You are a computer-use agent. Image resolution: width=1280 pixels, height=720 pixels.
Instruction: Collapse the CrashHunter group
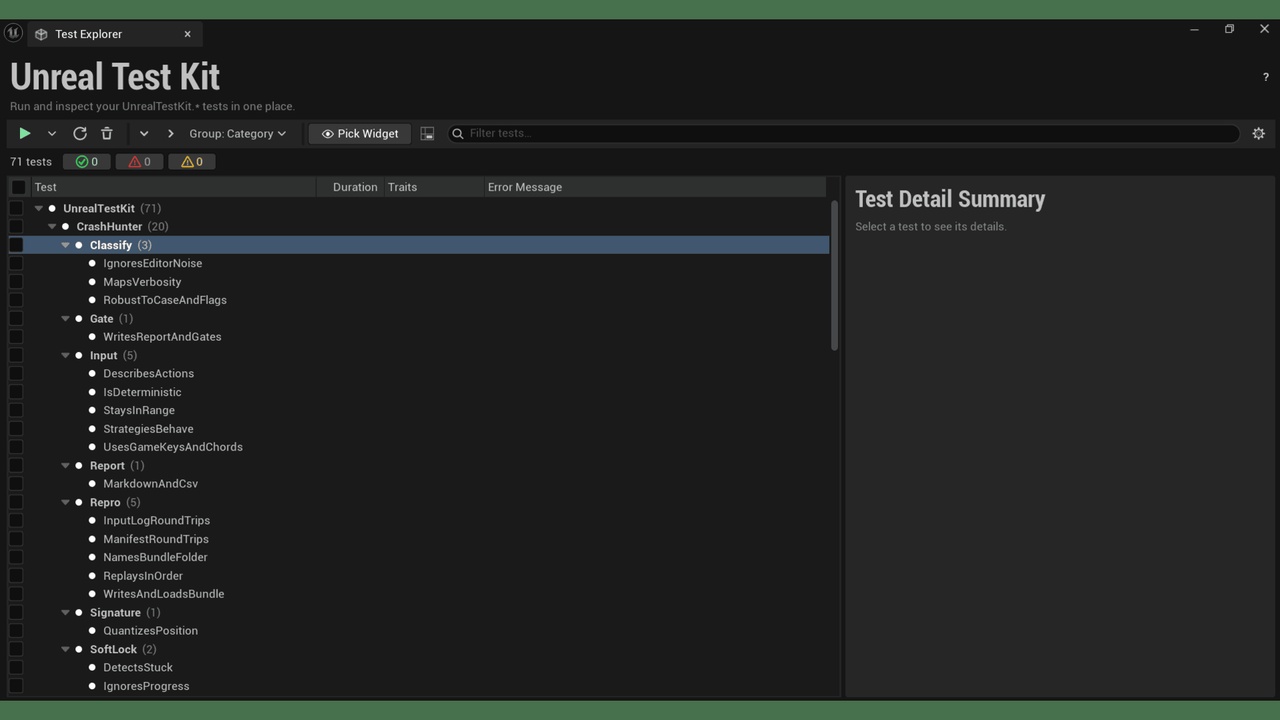pyautogui.click(x=52, y=226)
